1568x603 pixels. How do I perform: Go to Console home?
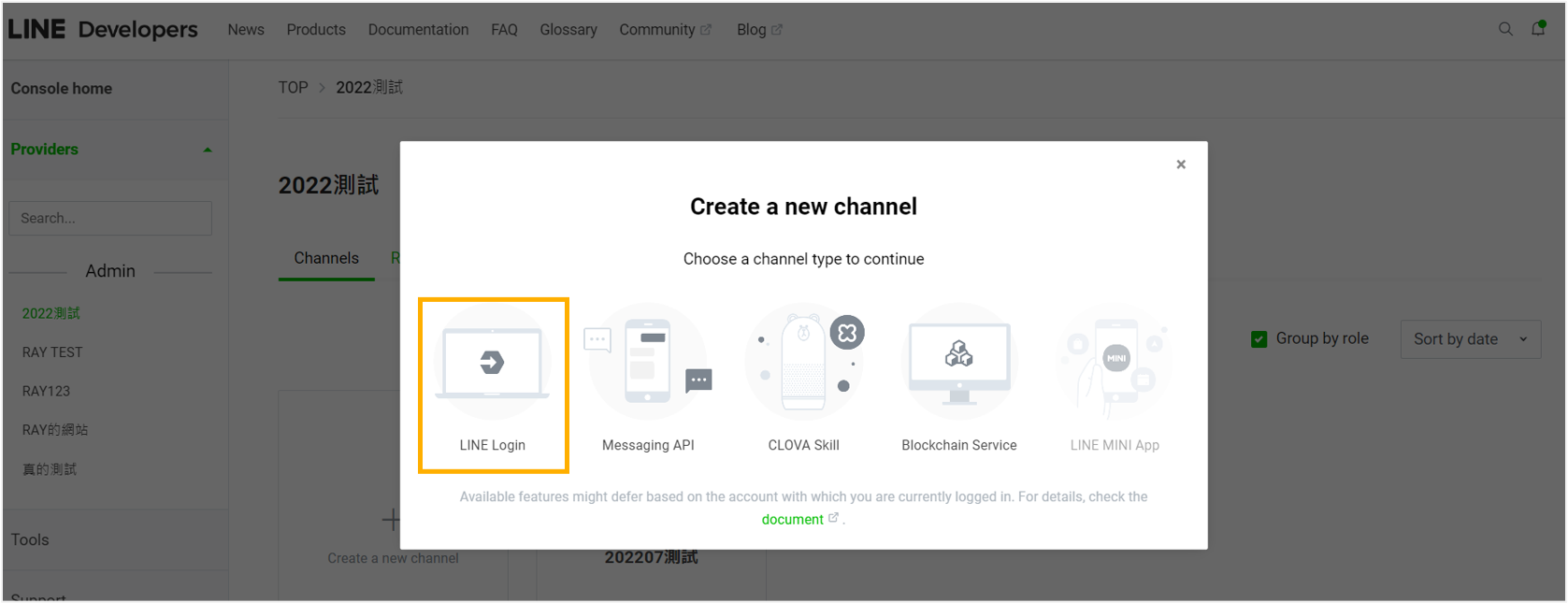tap(62, 89)
